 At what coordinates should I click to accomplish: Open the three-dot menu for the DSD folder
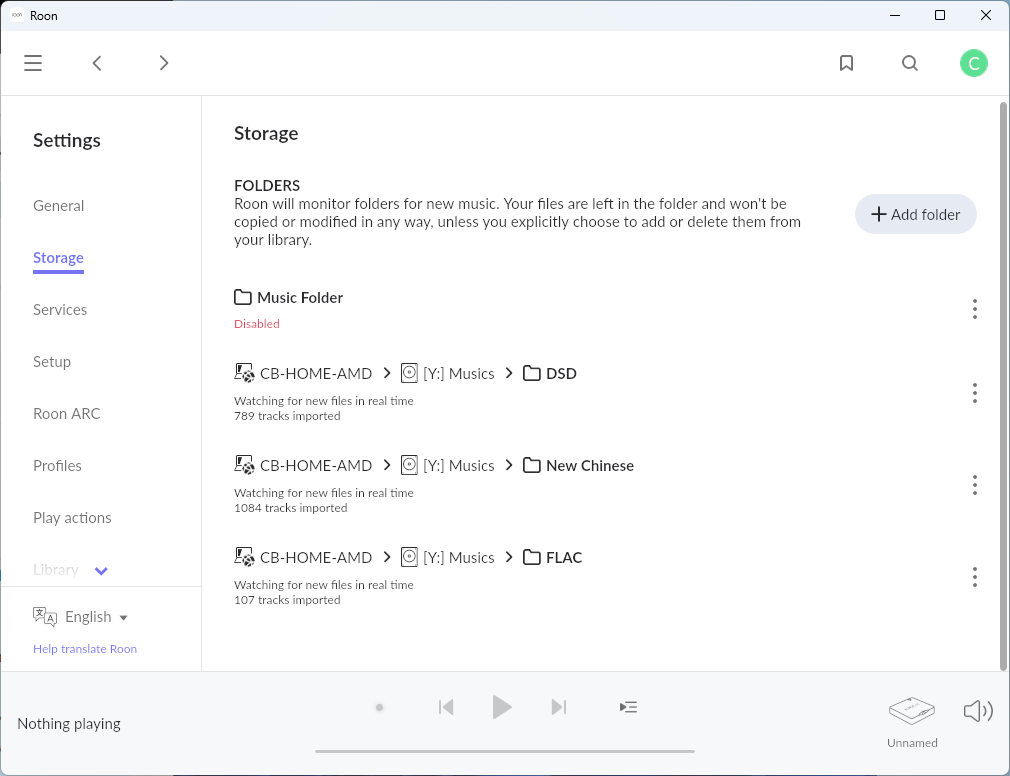click(x=975, y=393)
